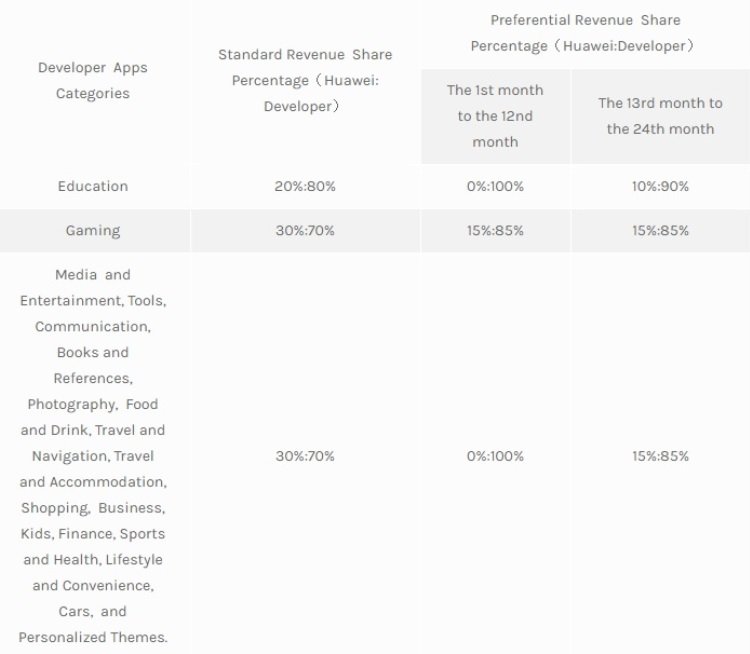This screenshot has width=750, height=654.
Task: Select the Media and Entertainment text
Action: [93, 288]
